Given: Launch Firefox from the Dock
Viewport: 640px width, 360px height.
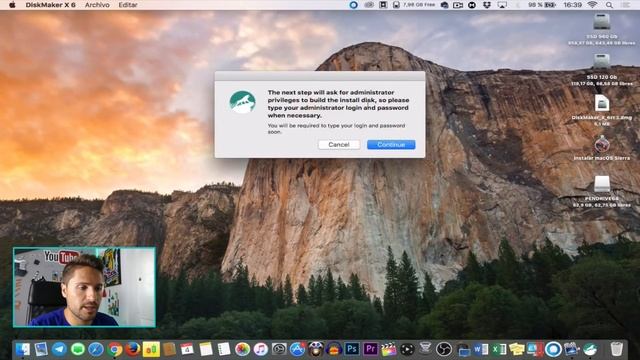Looking at the screenshot, I should (x=133, y=349).
